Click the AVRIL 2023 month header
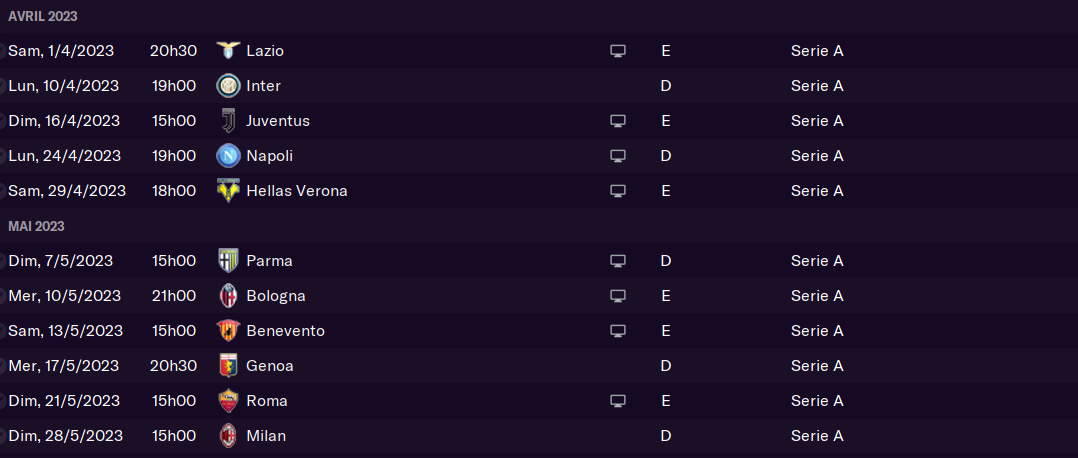The width and height of the screenshot is (1078, 458). point(43,16)
